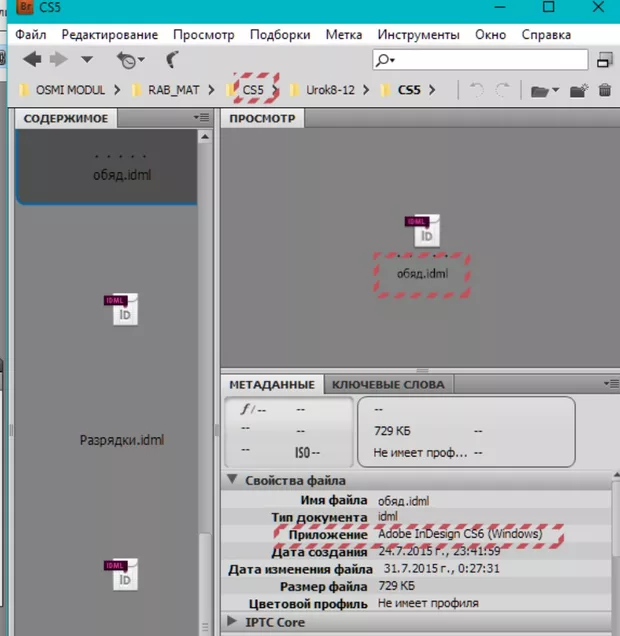The image size is (620, 636).
Task: Go back with the left arrow button
Action: (32, 60)
